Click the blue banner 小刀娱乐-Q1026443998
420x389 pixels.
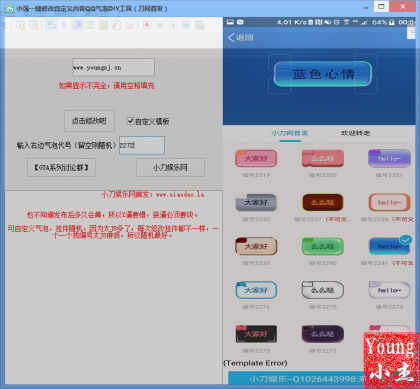pyautogui.click(x=296, y=379)
